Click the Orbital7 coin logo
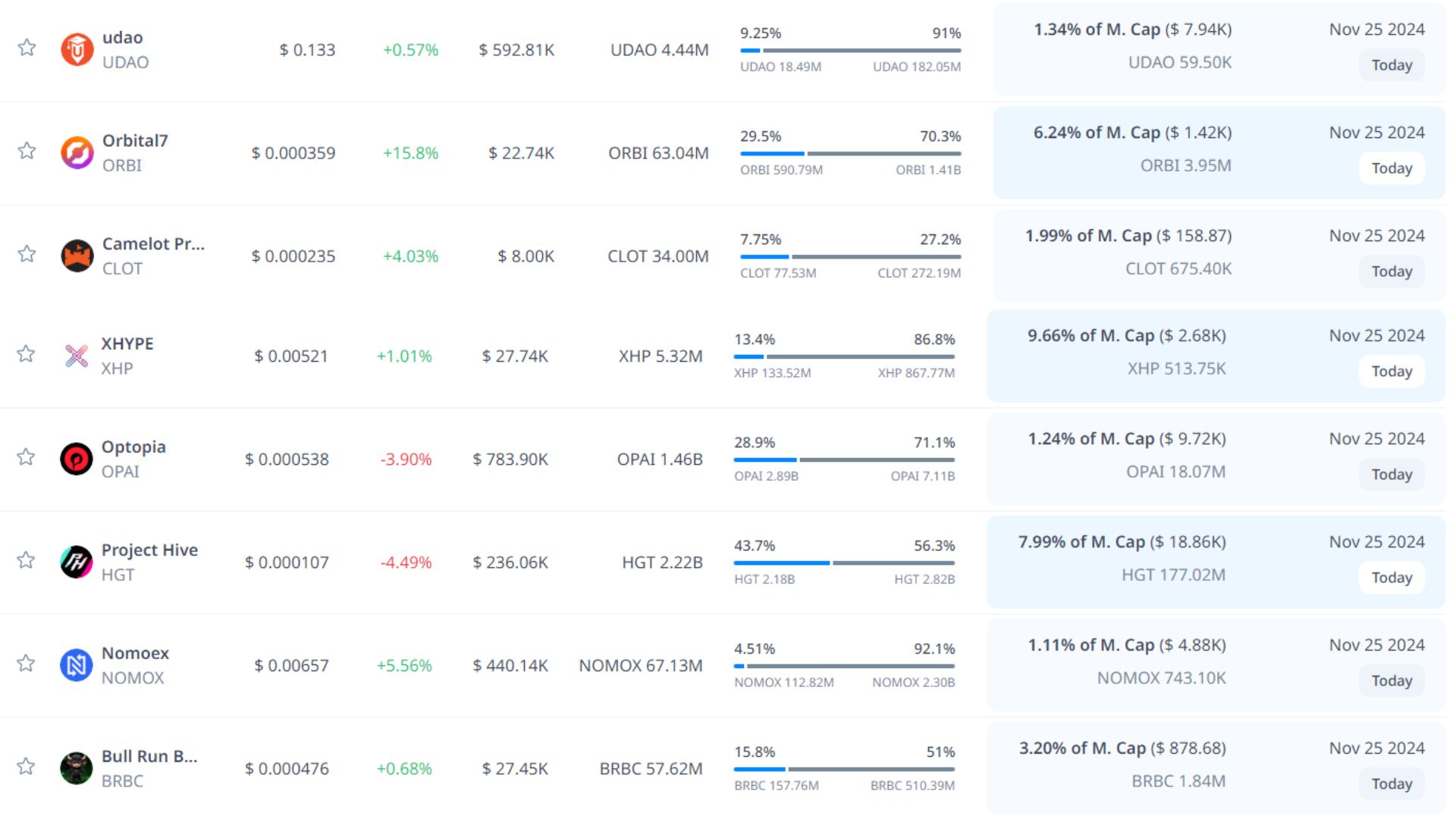The height and width of the screenshot is (819, 1456). pyautogui.click(x=77, y=153)
